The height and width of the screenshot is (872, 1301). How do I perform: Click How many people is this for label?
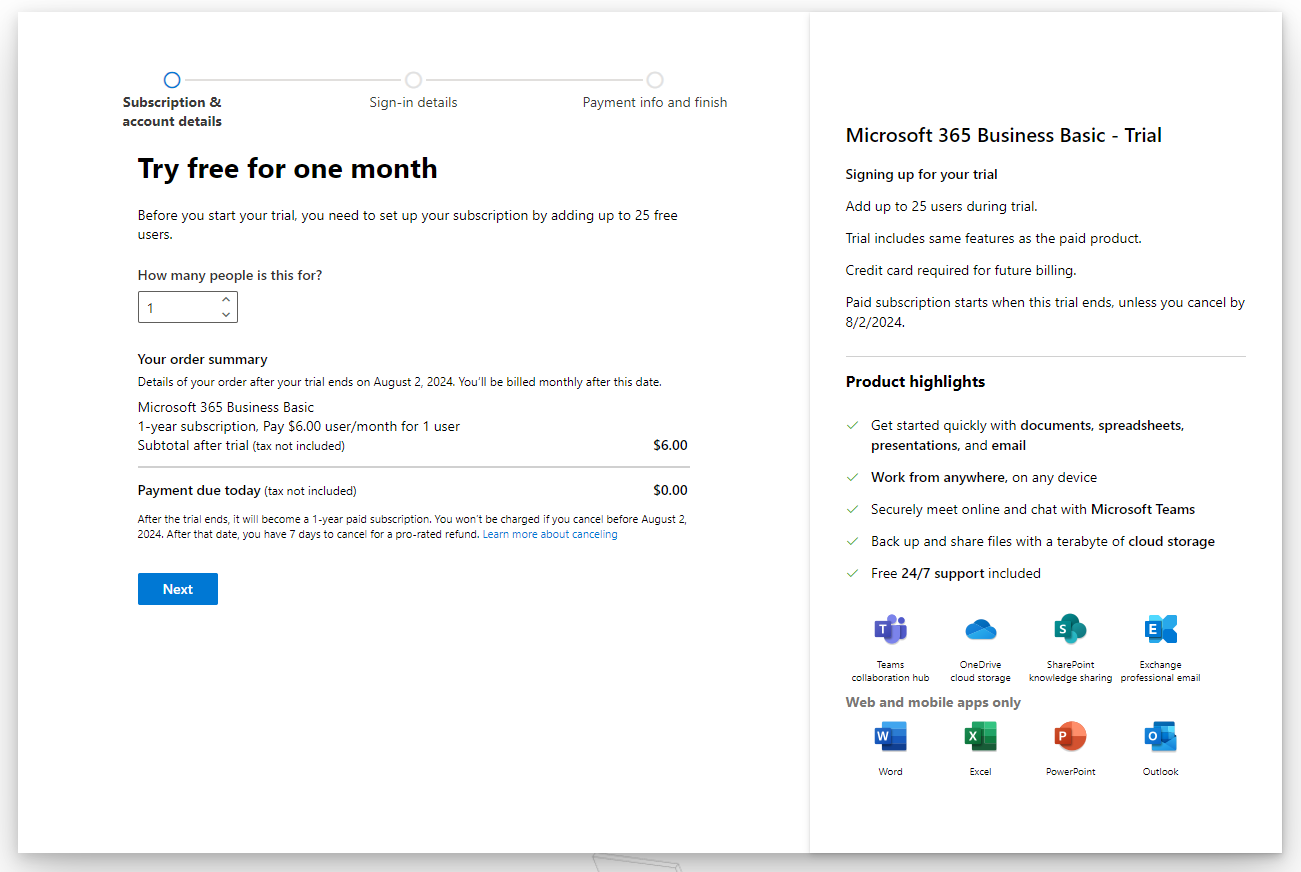coord(230,276)
